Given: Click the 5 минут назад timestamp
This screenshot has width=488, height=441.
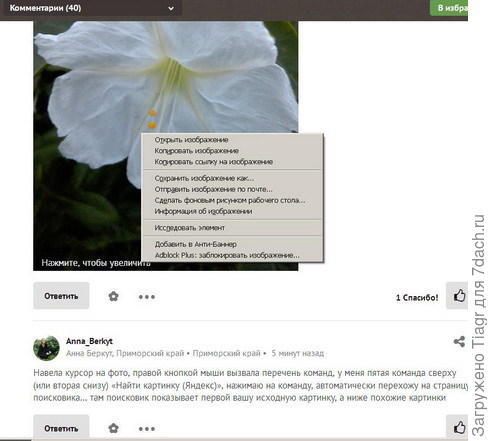Looking at the screenshot, I should pos(297,353).
